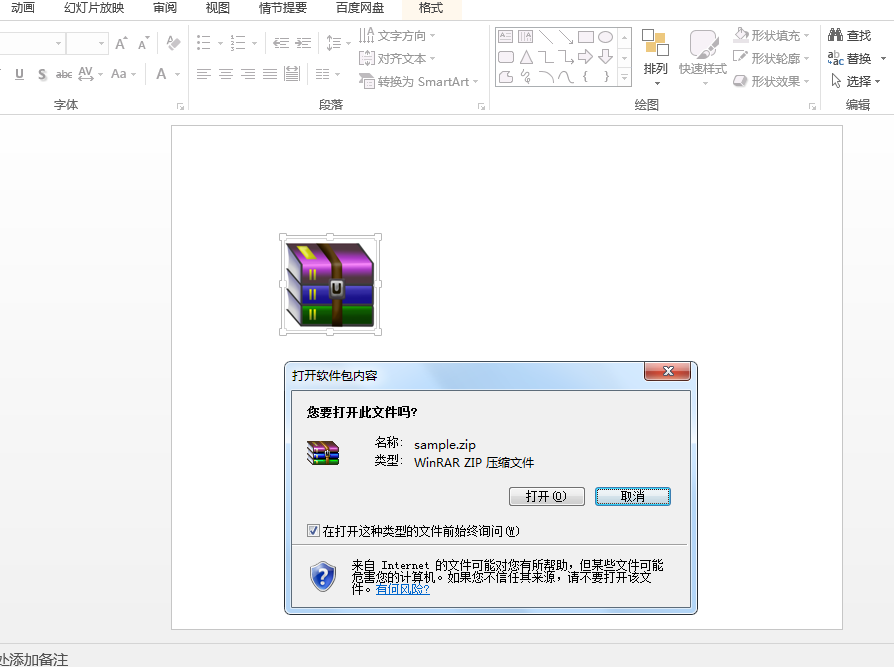Open the 视图 view tab
The image size is (894, 667).
(217, 8)
